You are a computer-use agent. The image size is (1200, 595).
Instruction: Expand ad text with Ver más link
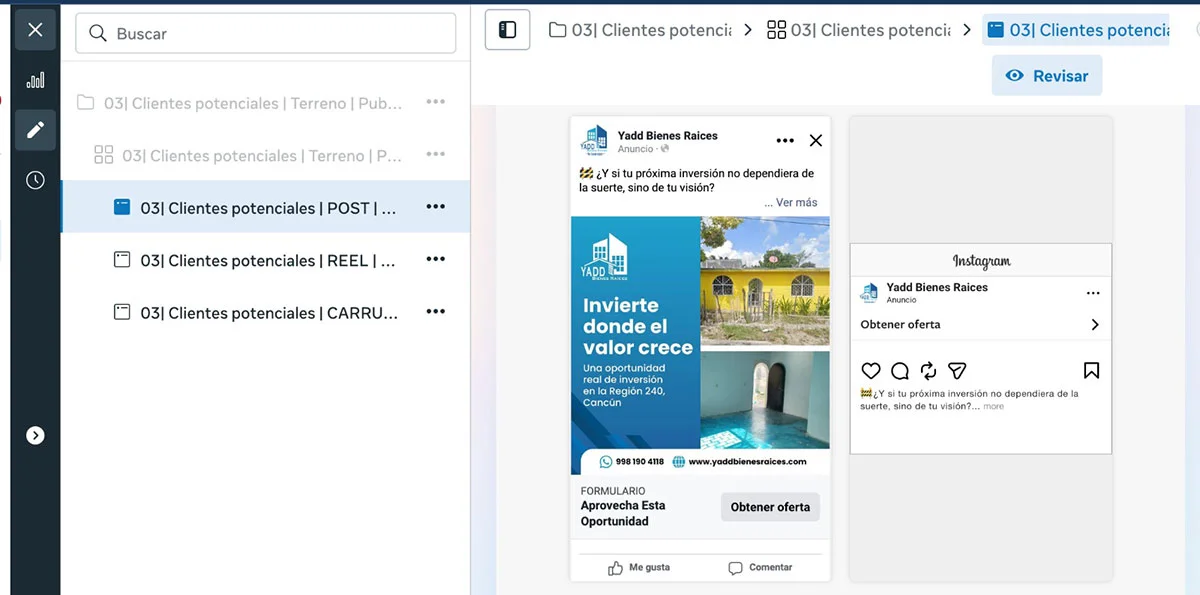point(790,202)
